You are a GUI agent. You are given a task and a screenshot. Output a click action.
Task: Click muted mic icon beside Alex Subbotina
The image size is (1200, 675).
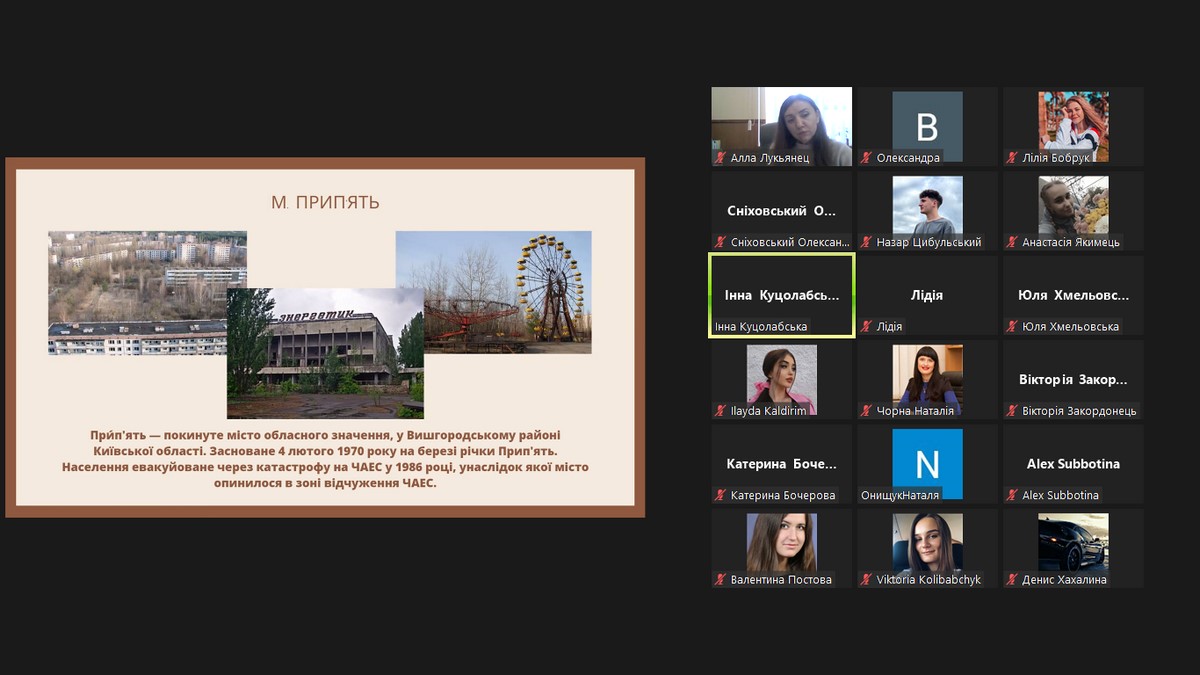click(x=1012, y=495)
